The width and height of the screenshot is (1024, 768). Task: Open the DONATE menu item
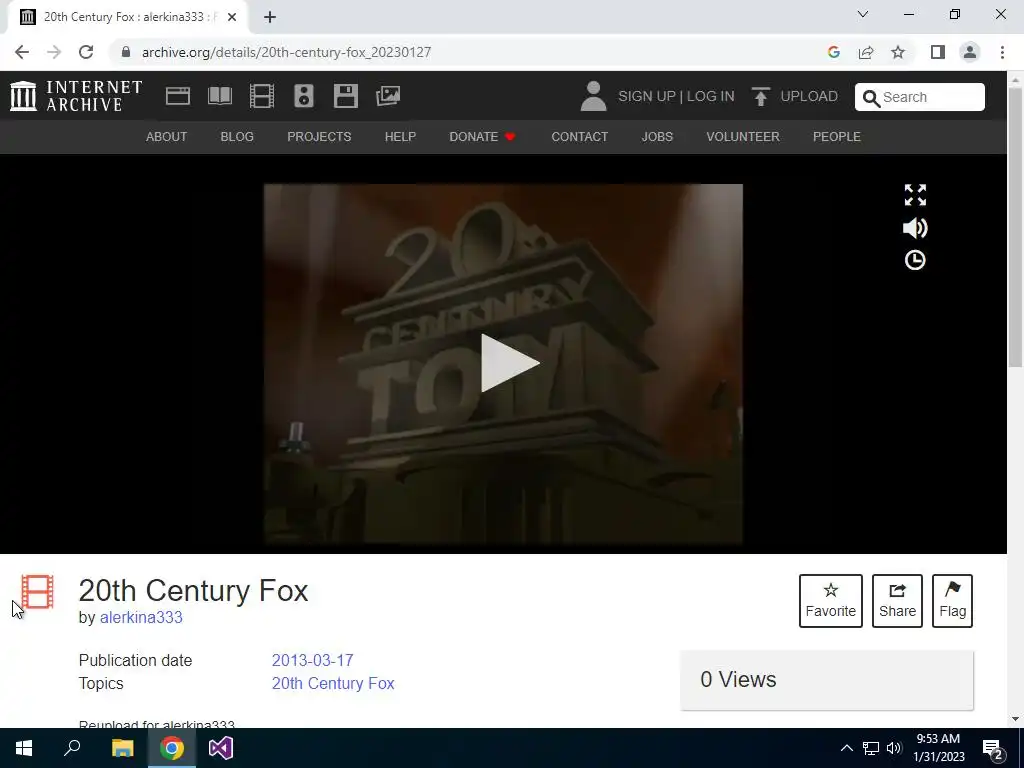(483, 136)
